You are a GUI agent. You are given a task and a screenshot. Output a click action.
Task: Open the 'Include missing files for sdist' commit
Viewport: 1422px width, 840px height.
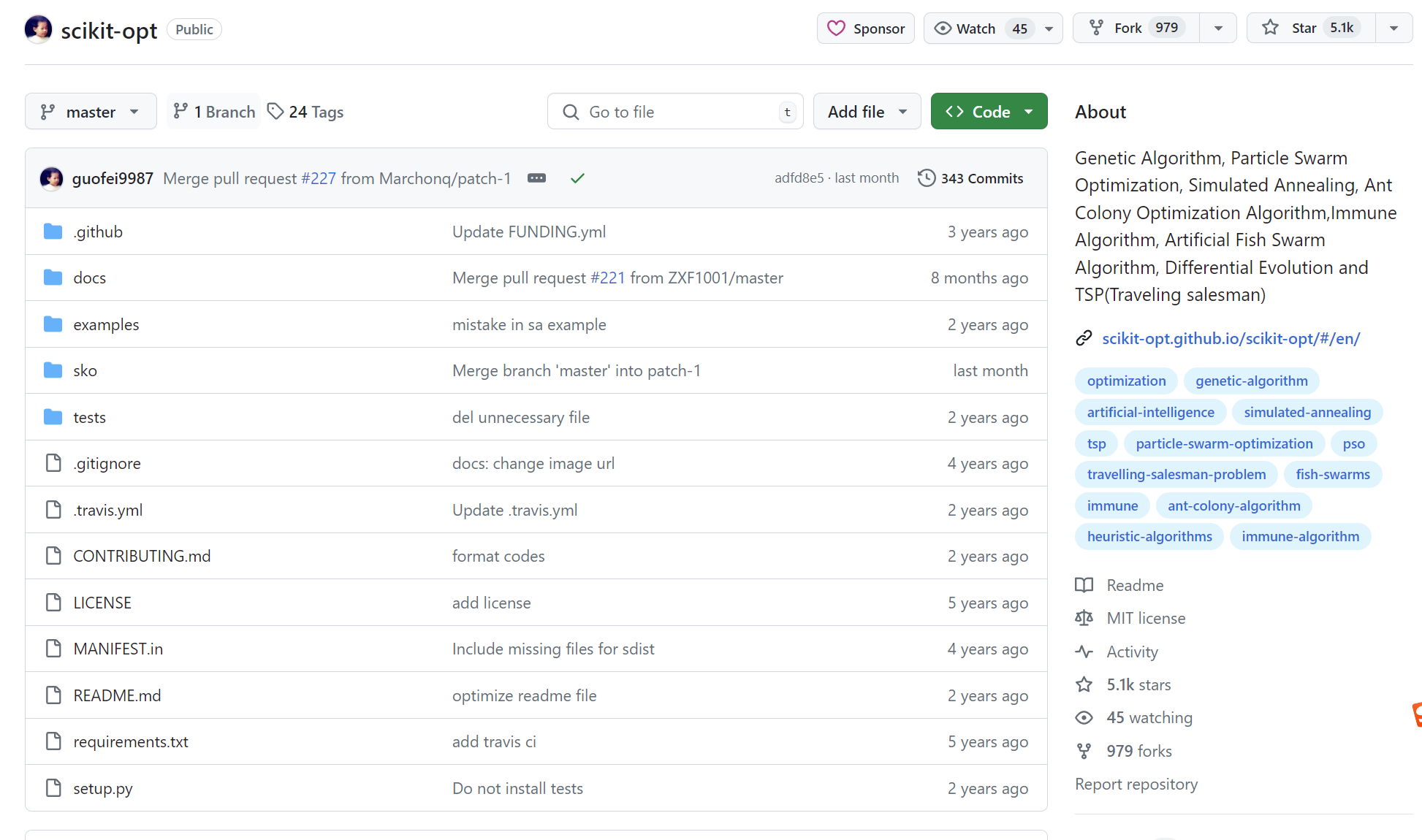pyautogui.click(x=553, y=649)
